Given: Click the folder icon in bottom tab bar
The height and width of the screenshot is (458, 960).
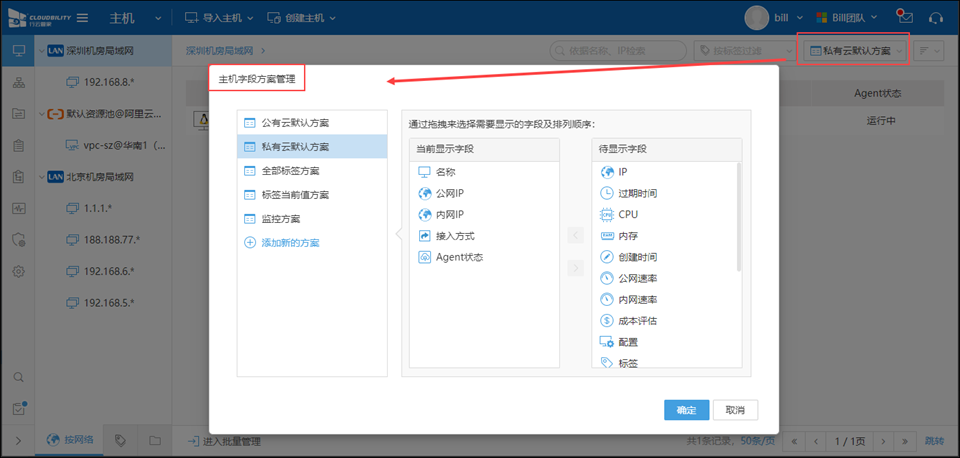Looking at the screenshot, I should point(154,440).
